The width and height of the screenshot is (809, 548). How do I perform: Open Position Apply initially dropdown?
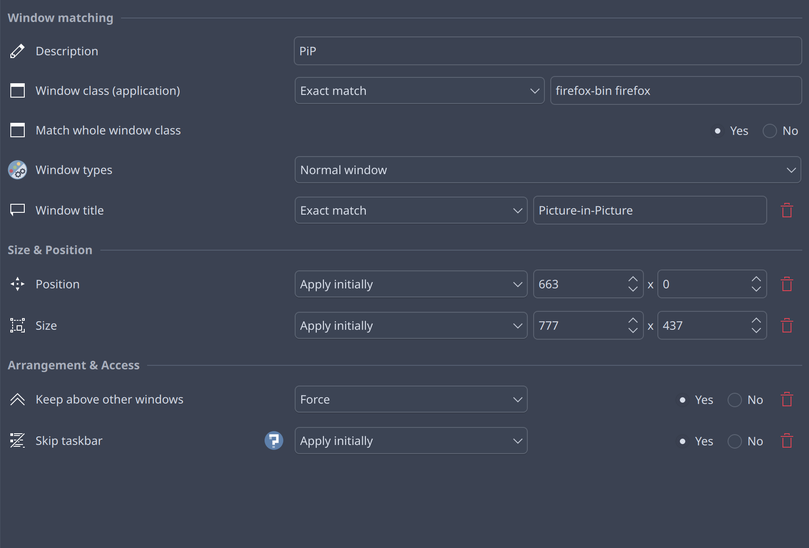coord(410,284)
